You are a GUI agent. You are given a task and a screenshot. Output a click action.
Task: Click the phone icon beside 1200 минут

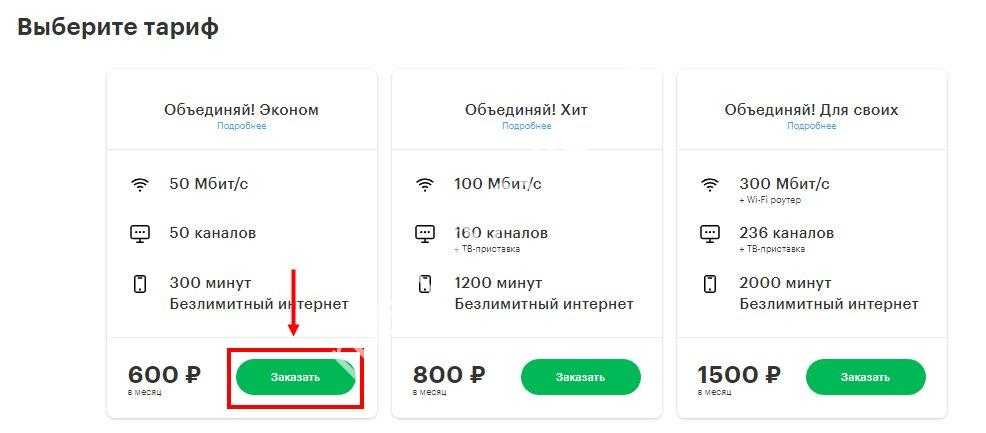[425, 284]
